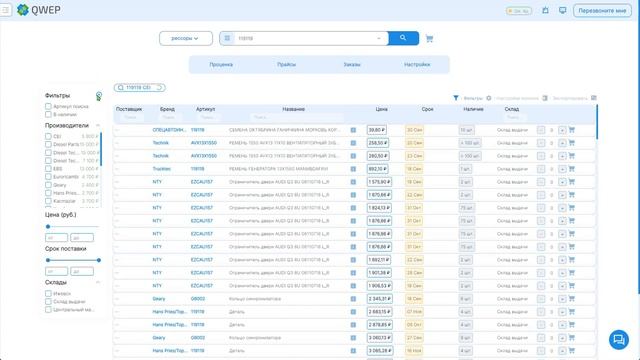Click the Срок column header
Screen dimensions: 640x360
pyautogui.click(x=427, y=109)
